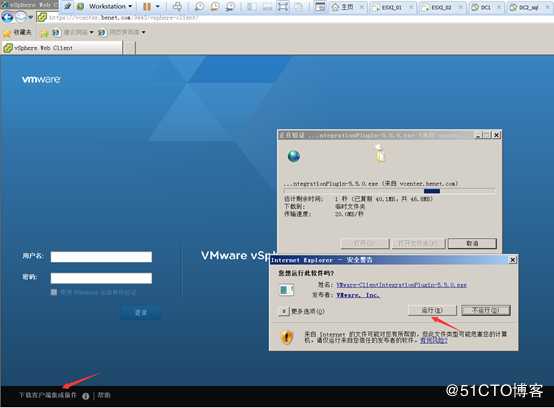The height and width of the screenshot is (408, 554).
Task: Open the Favorites star button
Action: [17, 32]
